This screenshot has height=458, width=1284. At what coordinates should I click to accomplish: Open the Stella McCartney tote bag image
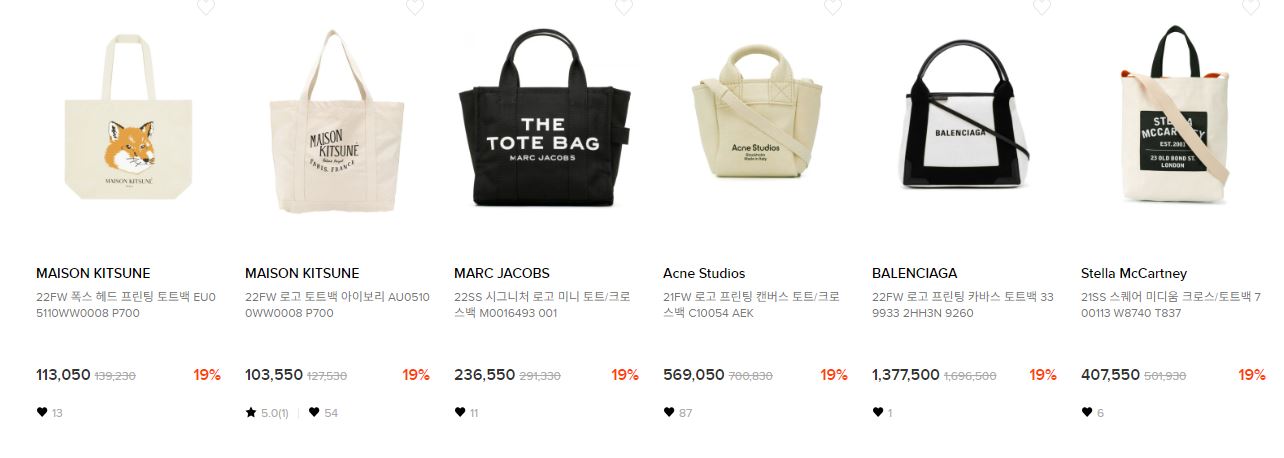click(1174, 118)
